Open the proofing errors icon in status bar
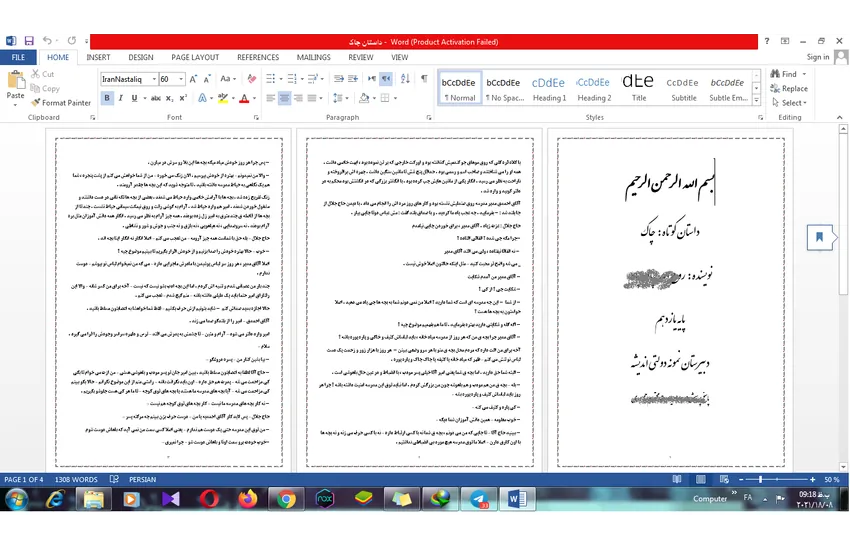850x550 pixels. tap(114, 479)
